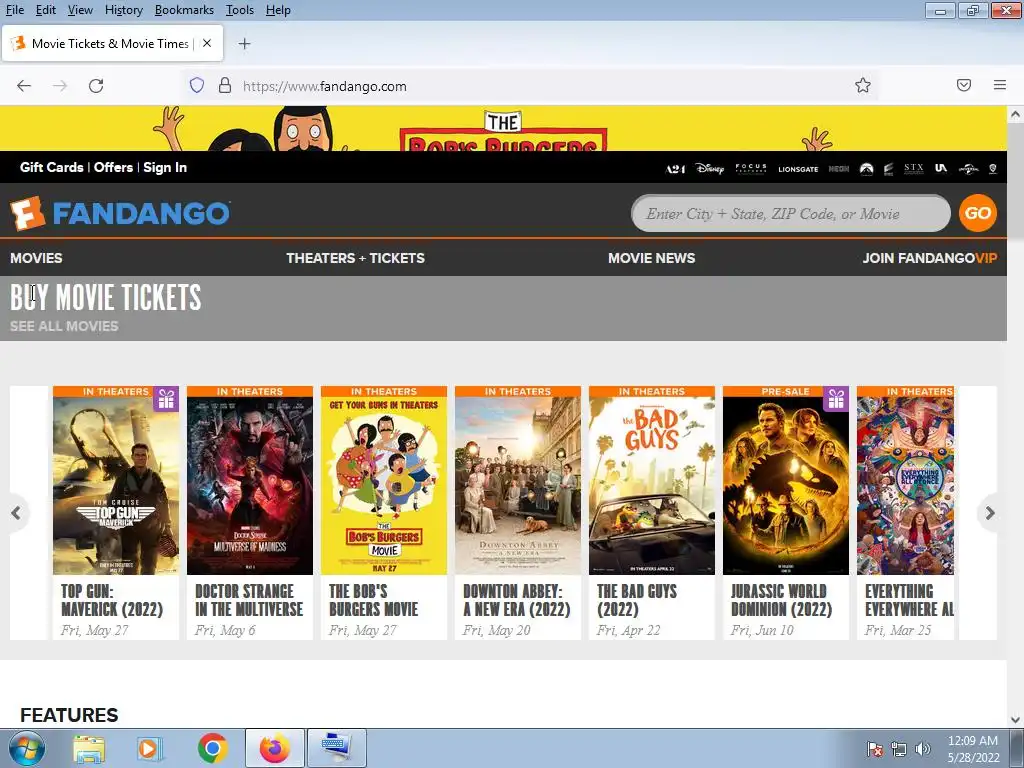Focus the City, ZIP Code, or Movie search field
Image resolution: width=1024 pixels, height=768 pixels.
[x=790, y=214]
